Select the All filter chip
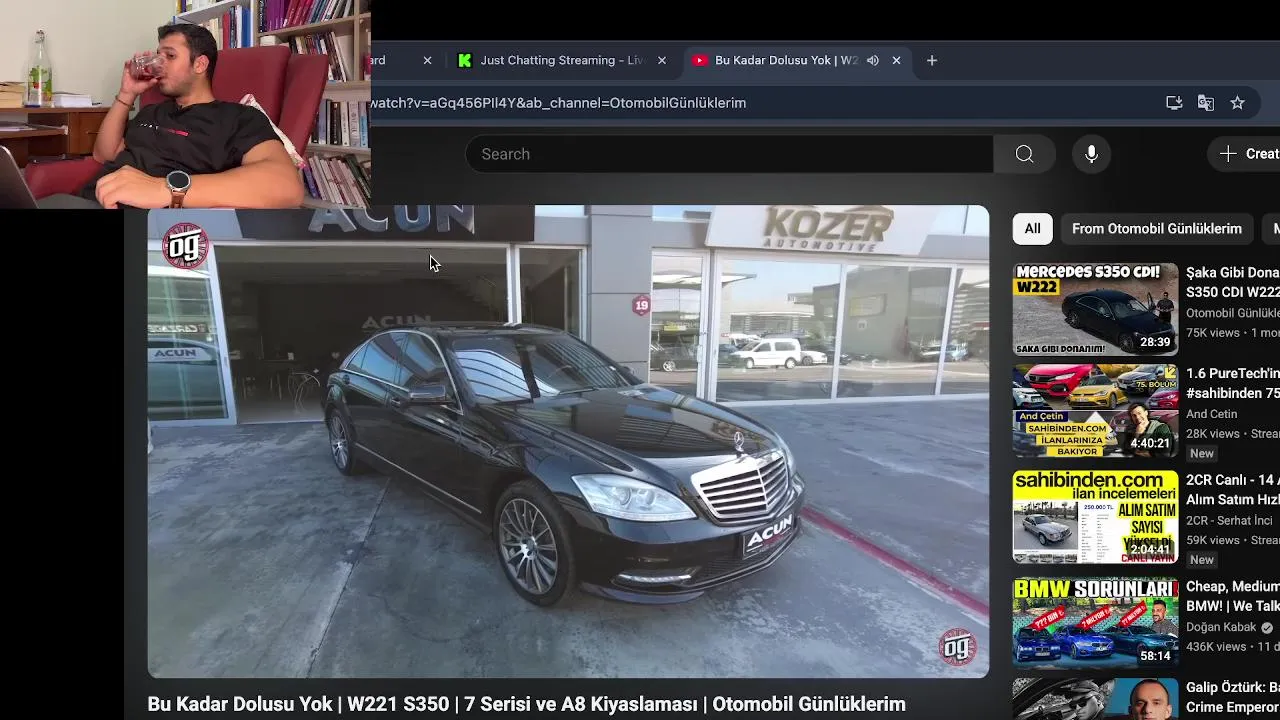The height and width of the screenshot is (720, 1280). [1032, 229]
